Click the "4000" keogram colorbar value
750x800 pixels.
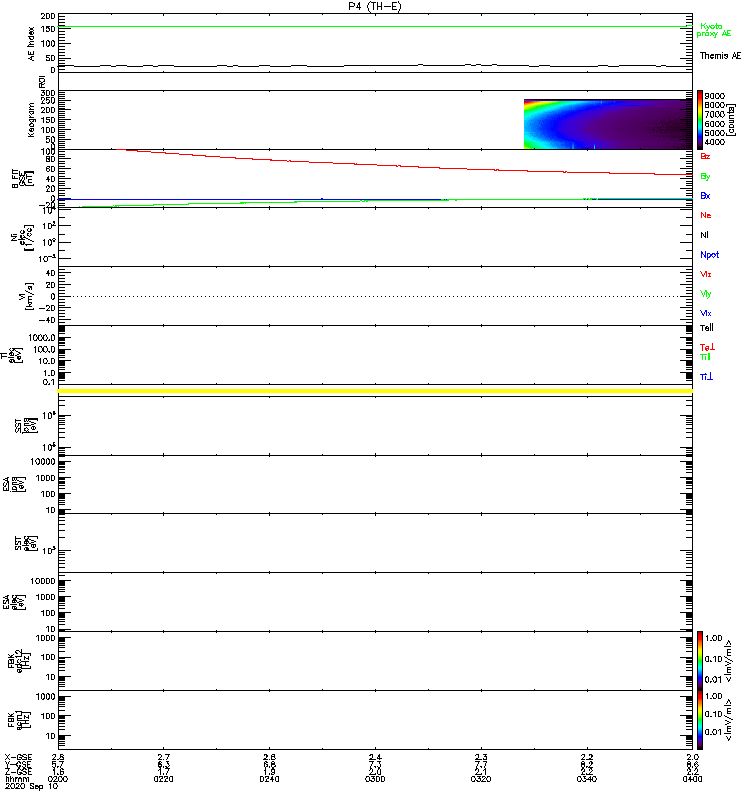[x=715, y=142]
